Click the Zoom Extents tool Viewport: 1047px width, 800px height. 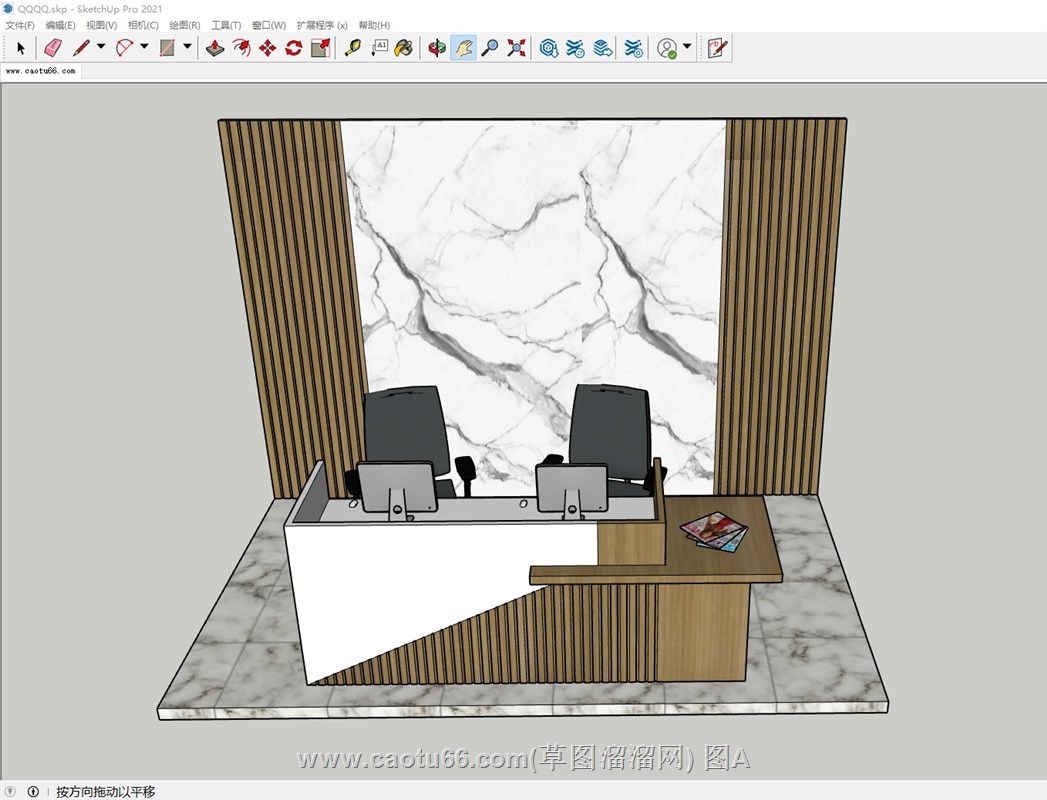tap(516, 47)
